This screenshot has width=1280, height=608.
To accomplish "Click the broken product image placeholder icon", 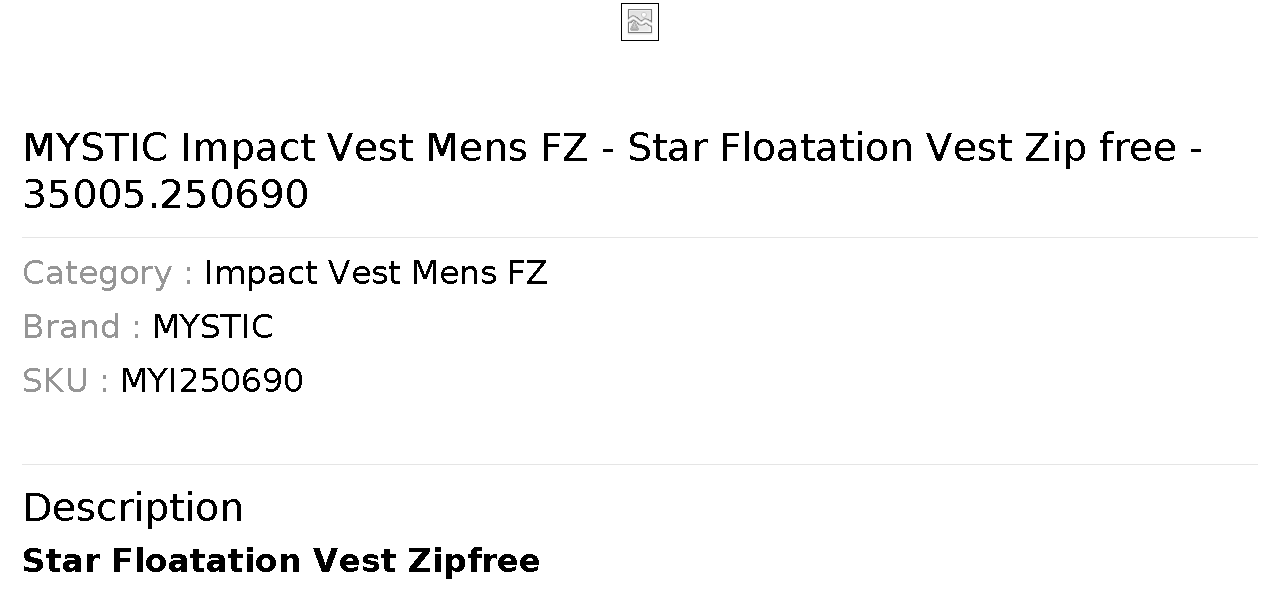I will pyautogui.click(x=640, y=22).
